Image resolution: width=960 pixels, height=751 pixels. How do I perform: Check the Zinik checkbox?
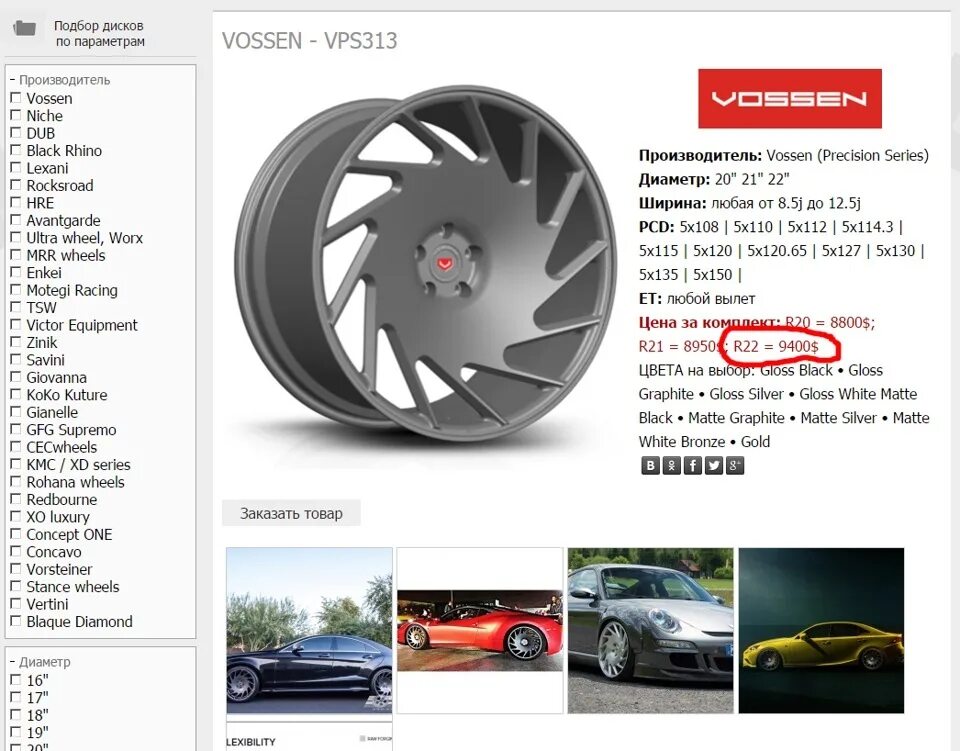point(16,342)
